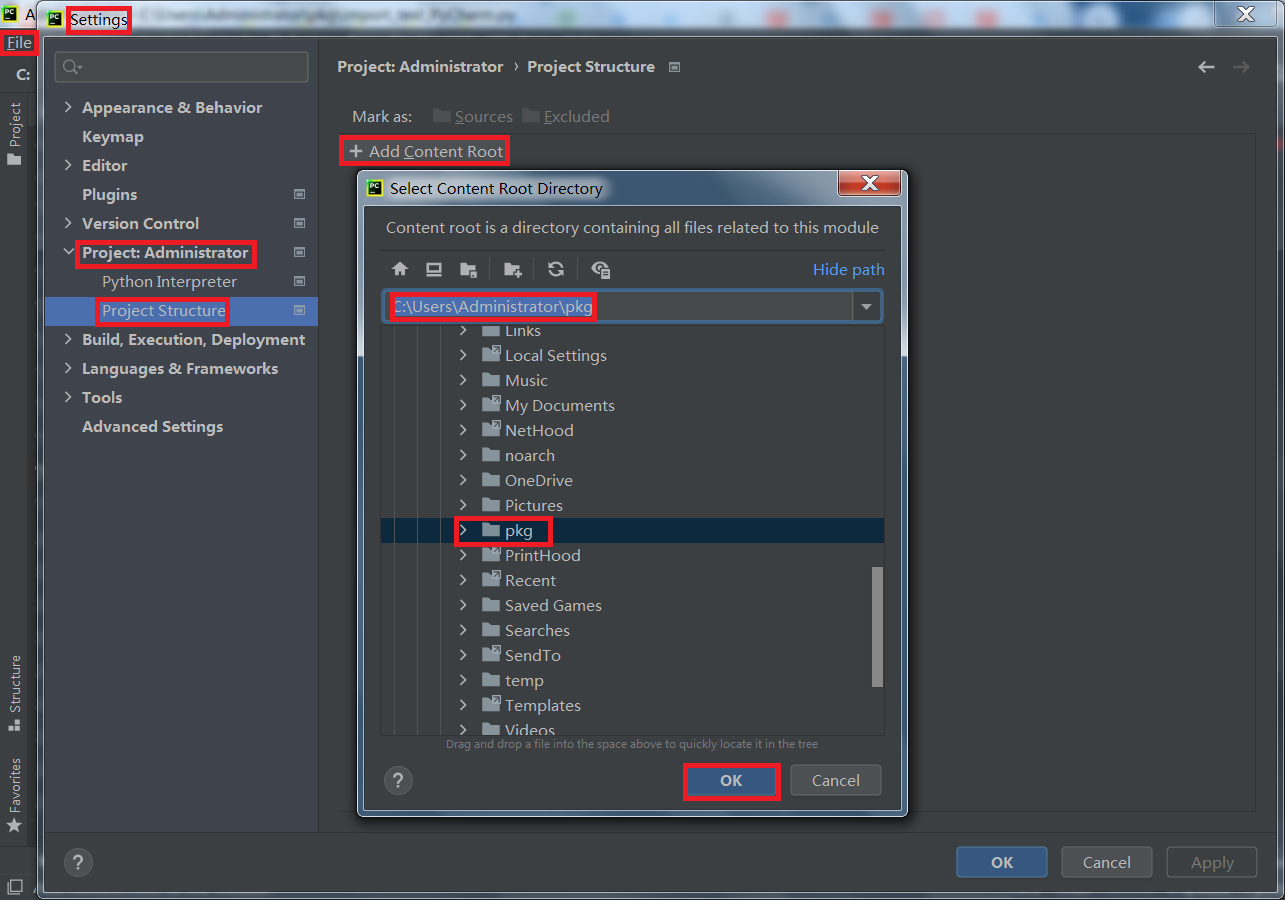
Task: Jump to project directory icon in dialog toolbar
Action: coord(468,269)
